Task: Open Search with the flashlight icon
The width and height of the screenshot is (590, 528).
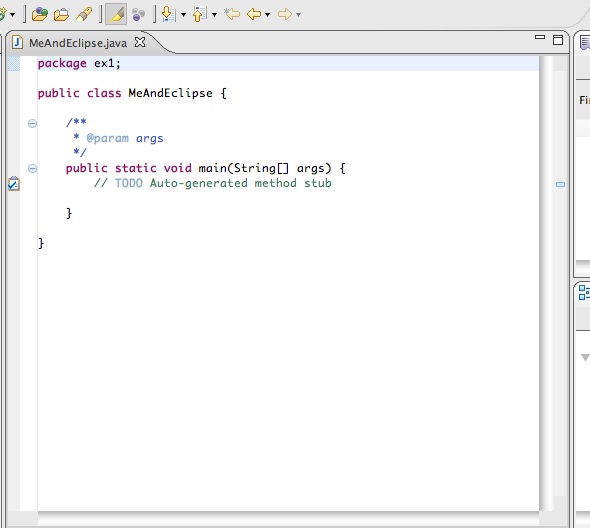Action: coord(84,14)
